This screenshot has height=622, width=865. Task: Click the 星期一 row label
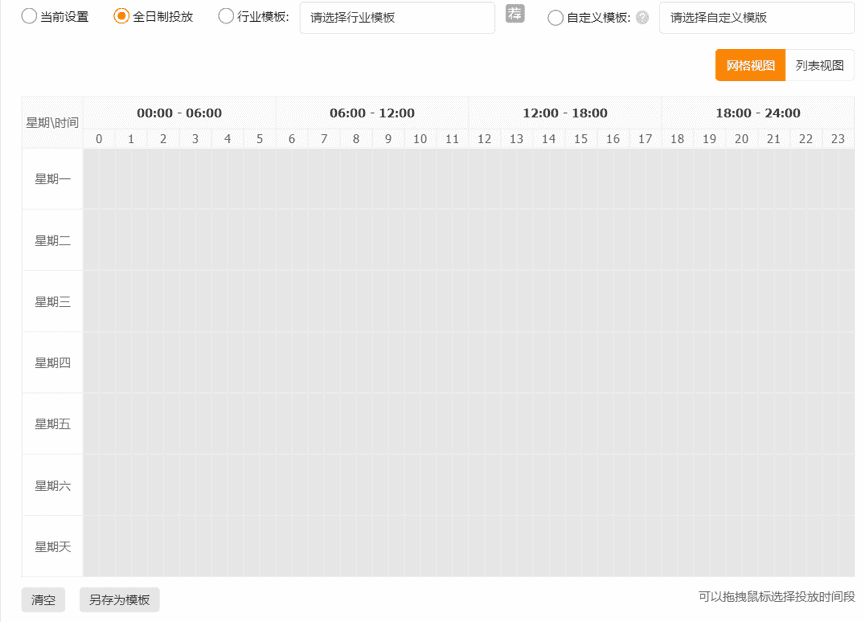52,179
